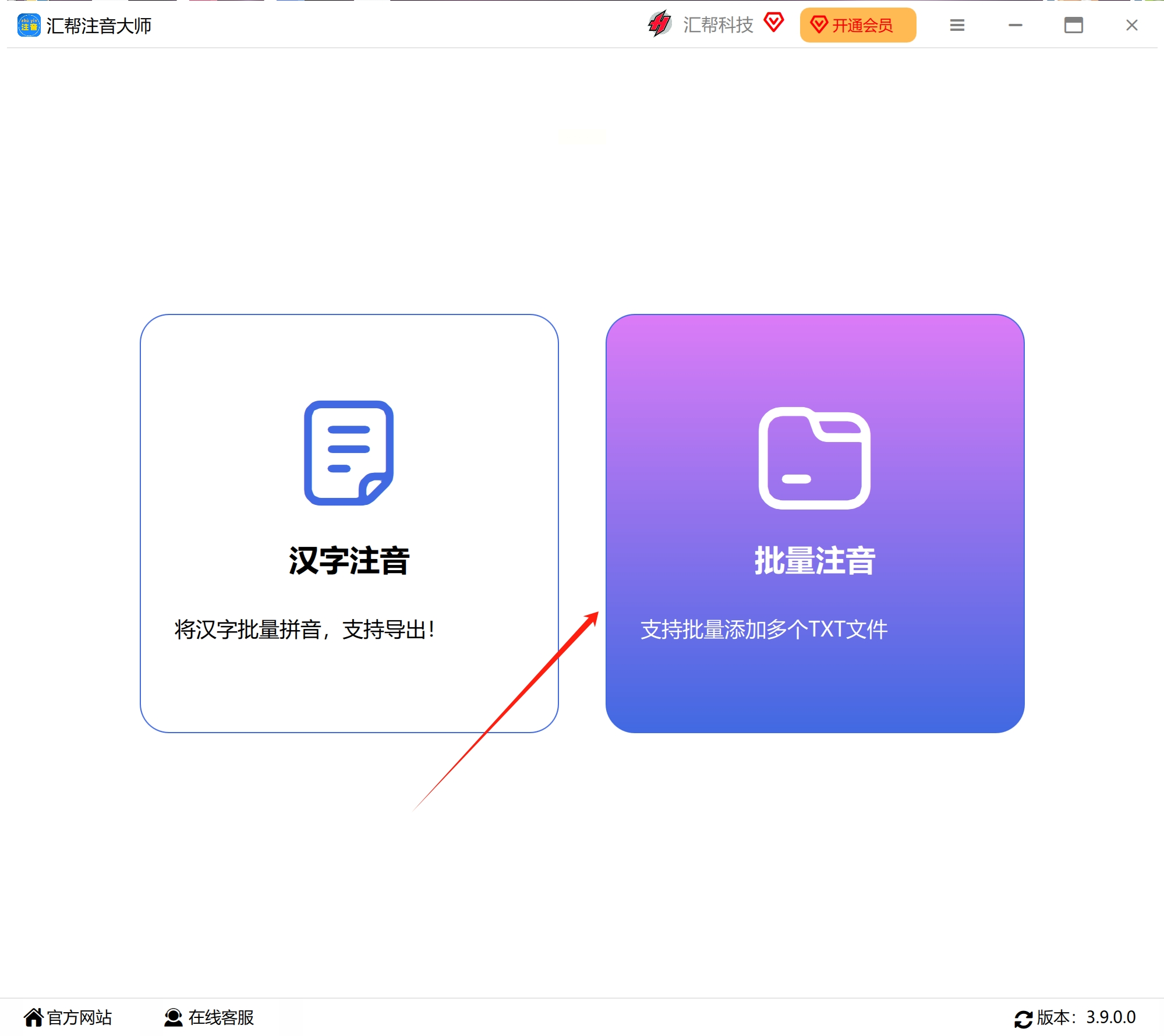
Task: Open the 在线客服 link
Action: (221, 1017)
